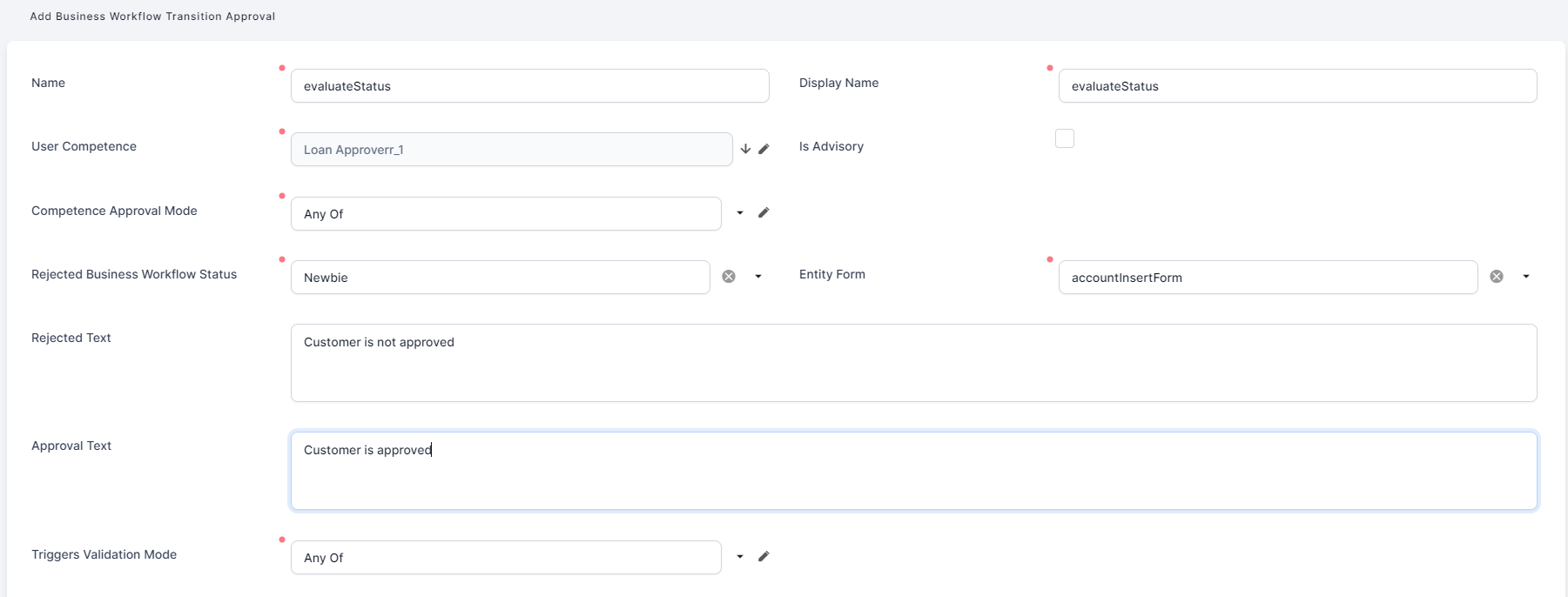Open the Competence Approval Mode dropdown
Image resolution: width=1568 pixels, height=597 pixels.
point(740,213)
